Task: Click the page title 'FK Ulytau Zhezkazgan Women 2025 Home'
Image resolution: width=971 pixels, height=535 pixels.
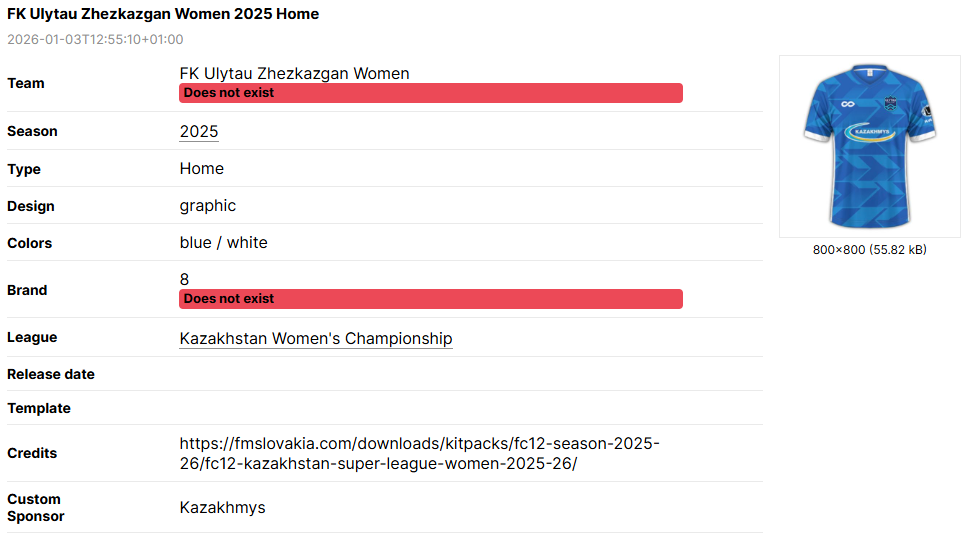Action: click(163, 14)
